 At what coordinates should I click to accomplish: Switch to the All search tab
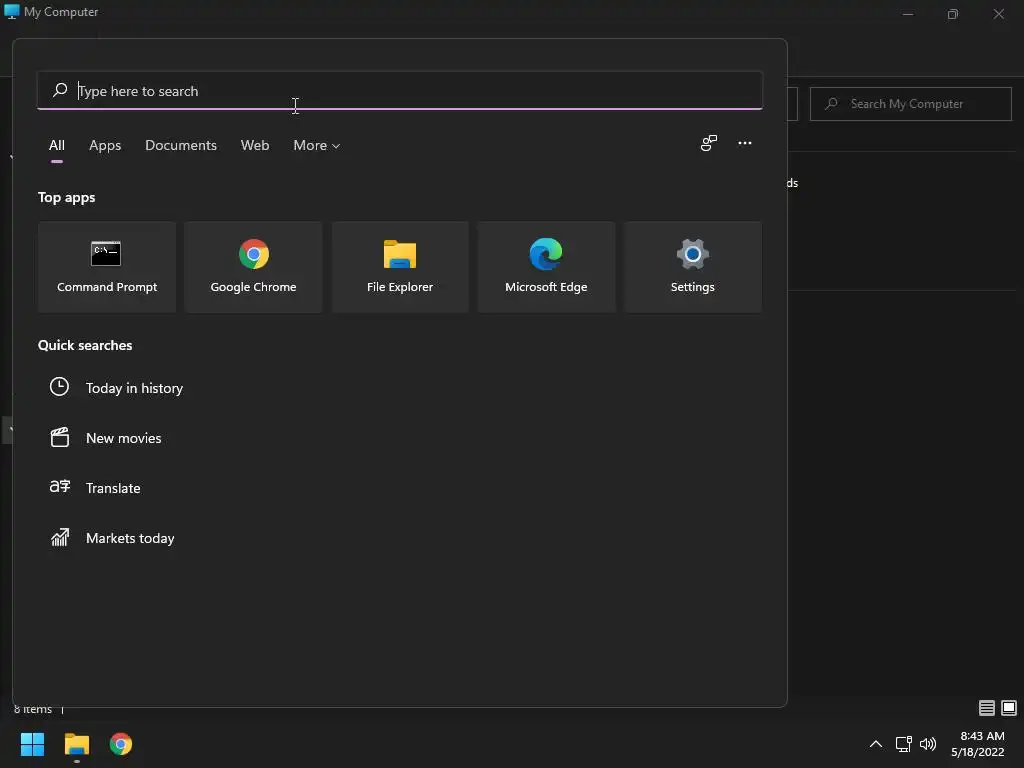tap(57, 145)
